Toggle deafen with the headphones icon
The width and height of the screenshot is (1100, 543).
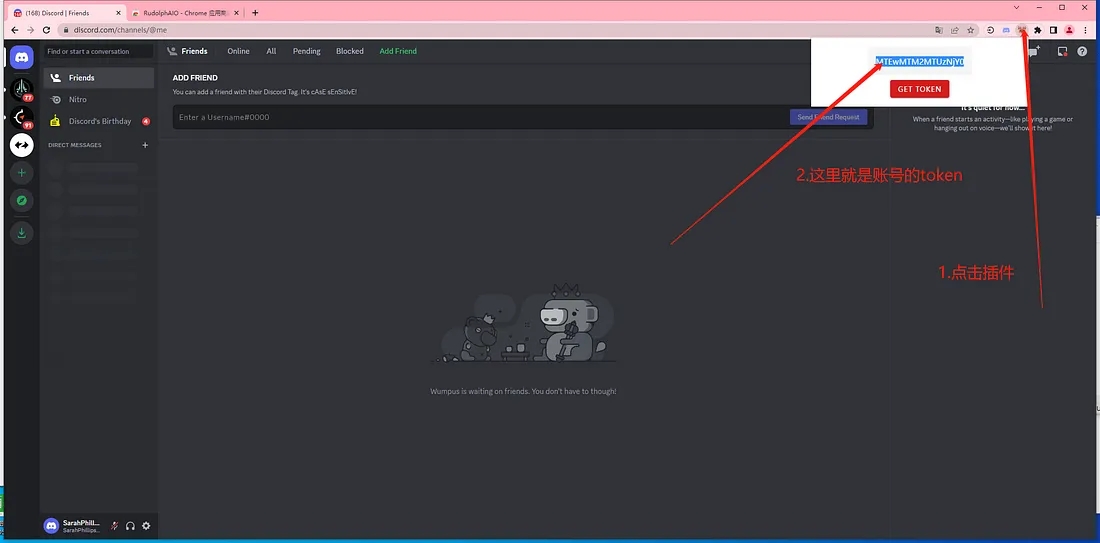(x=130, y=526)
